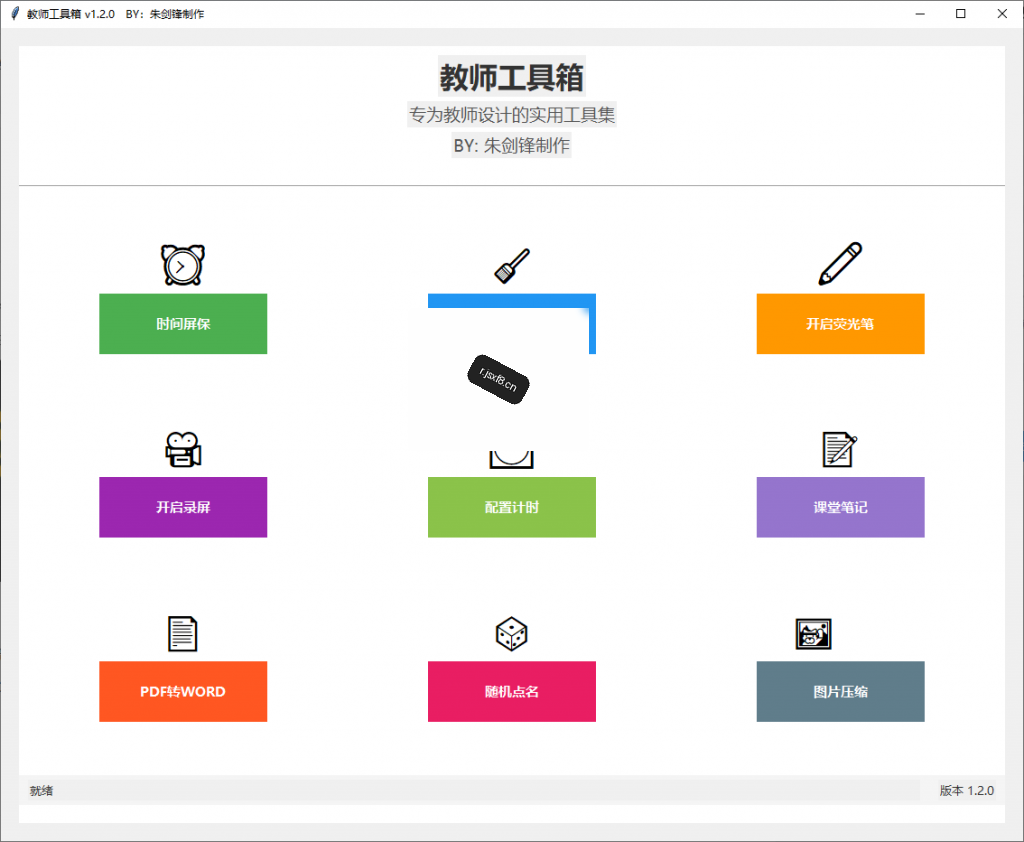Open 课堂笔记 class notes

(840, 508)
